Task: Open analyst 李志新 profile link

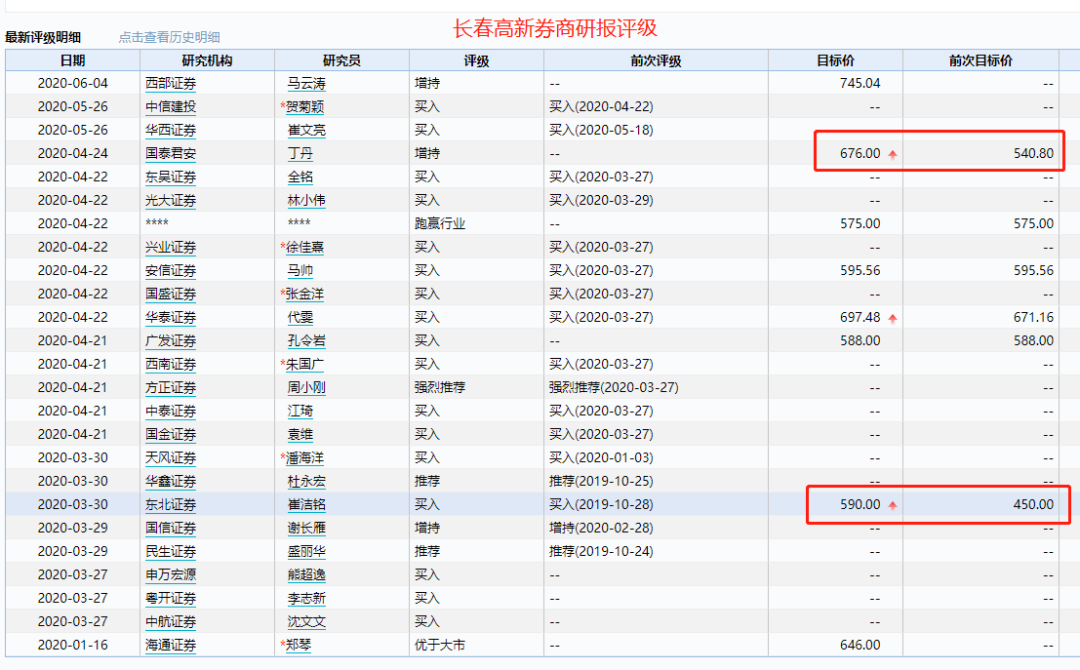Action: tap(307, 598)
